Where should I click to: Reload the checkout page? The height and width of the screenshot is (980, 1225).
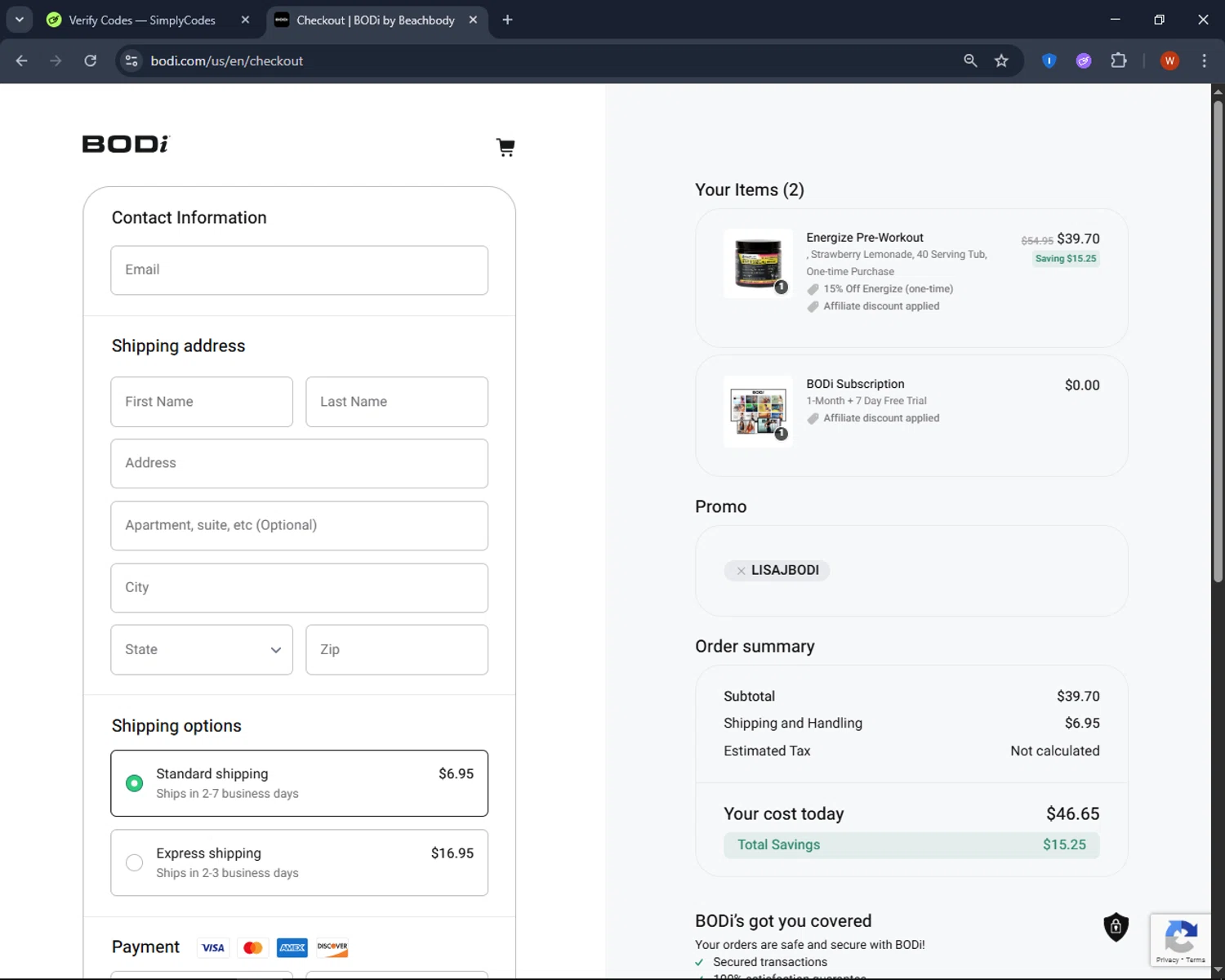91,60
